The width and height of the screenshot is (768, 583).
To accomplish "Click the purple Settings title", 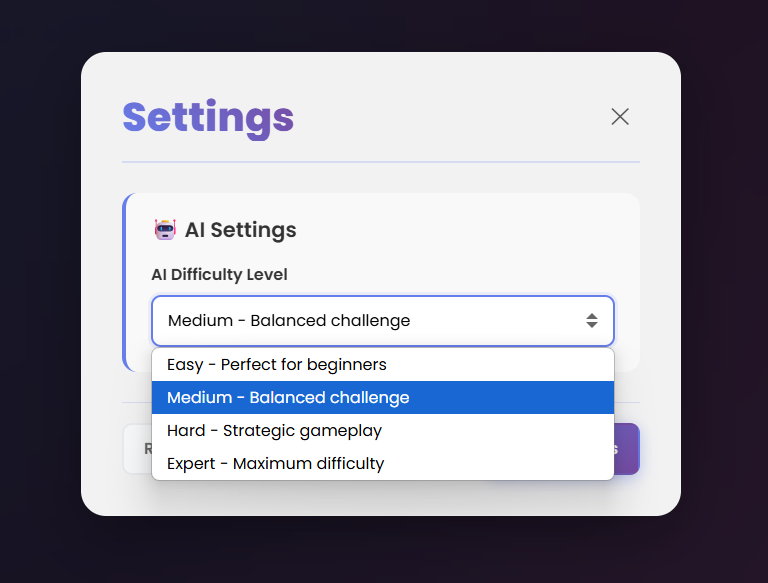I will pos(208,118).
